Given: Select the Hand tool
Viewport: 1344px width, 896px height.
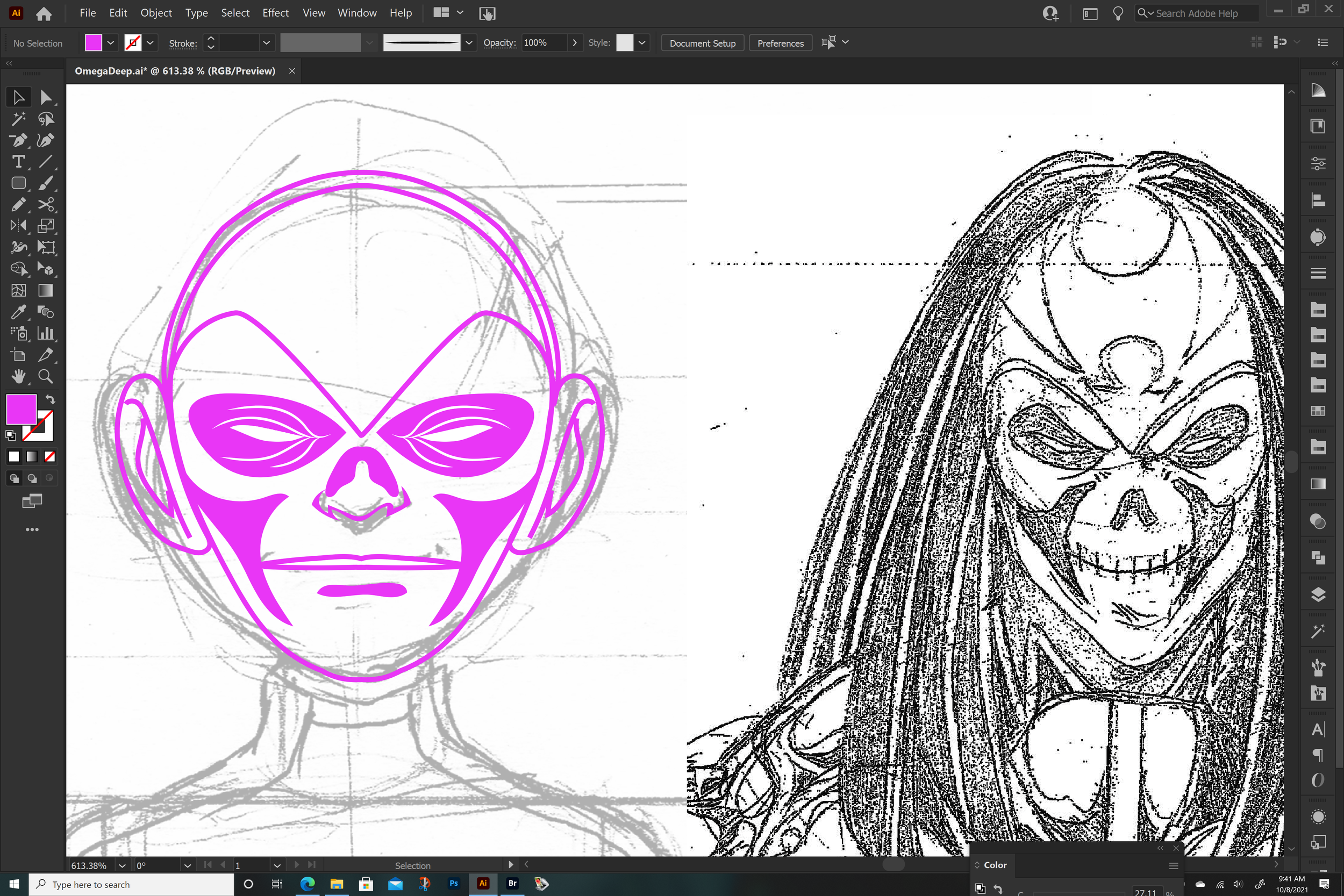Looking at the screenshot, I should (x=18, y=377).
